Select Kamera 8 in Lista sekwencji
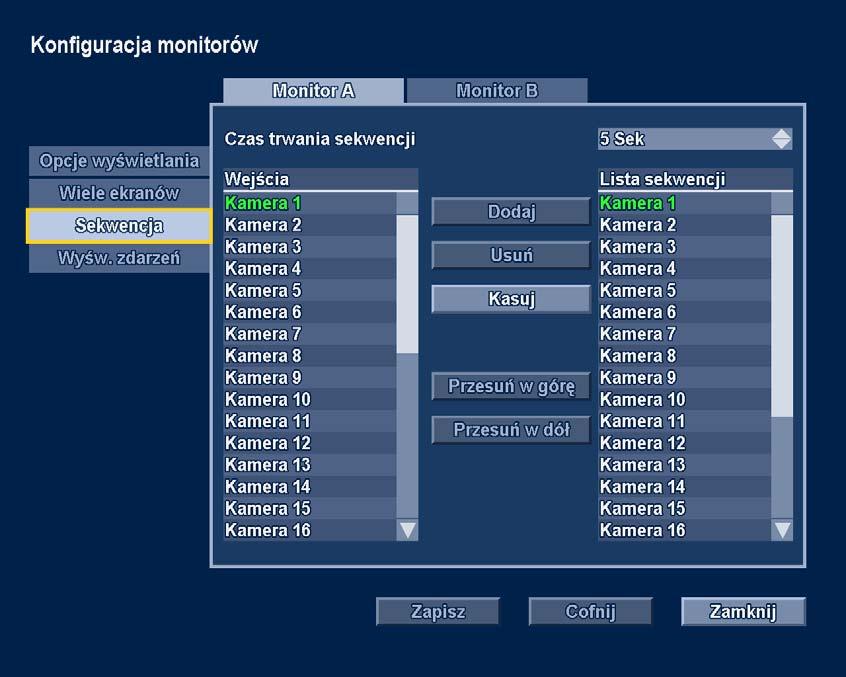 pyautogui.click(x=685, y=356)
